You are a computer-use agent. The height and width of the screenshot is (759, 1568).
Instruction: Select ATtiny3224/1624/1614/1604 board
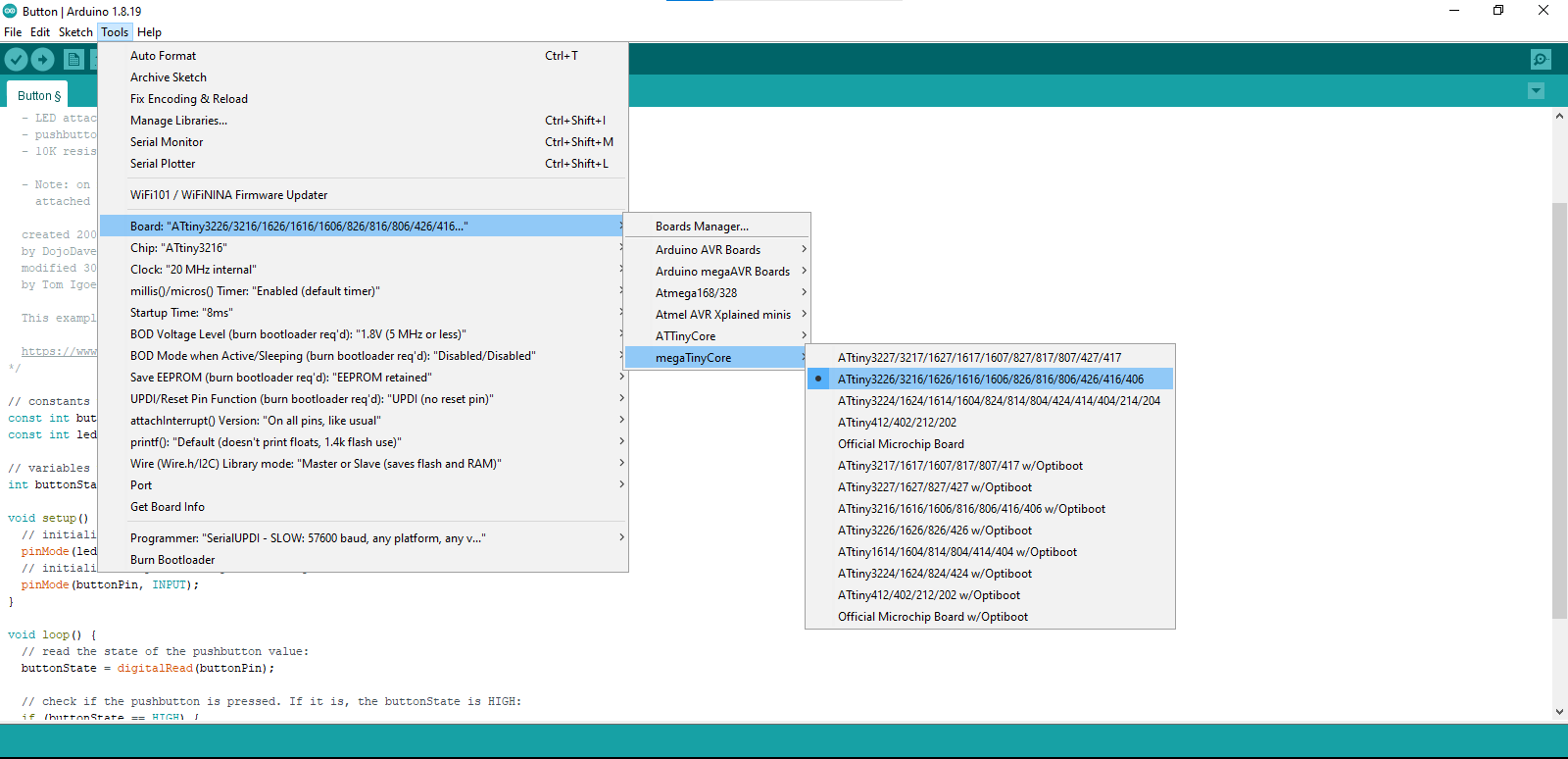(x=990, y=401)
